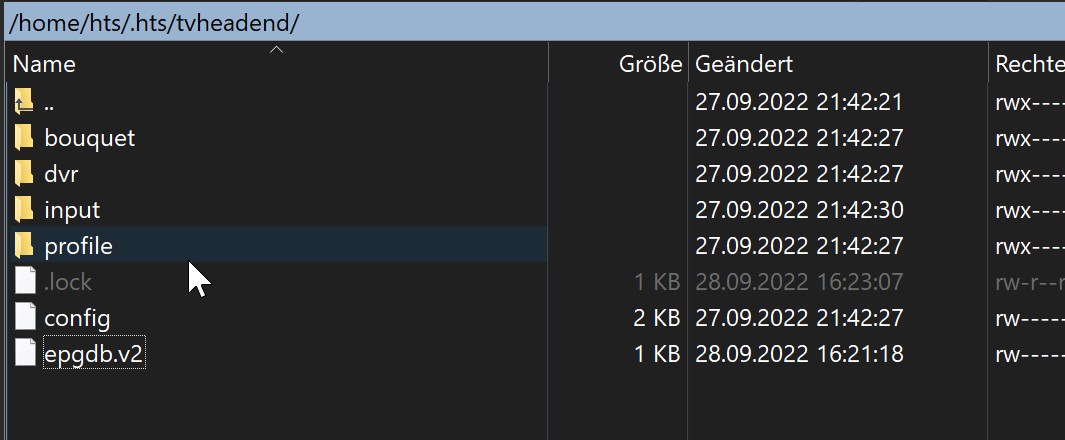Click the 2 KB size of config
This screenshot has width=1065, height=440.
tap(656, 318)
